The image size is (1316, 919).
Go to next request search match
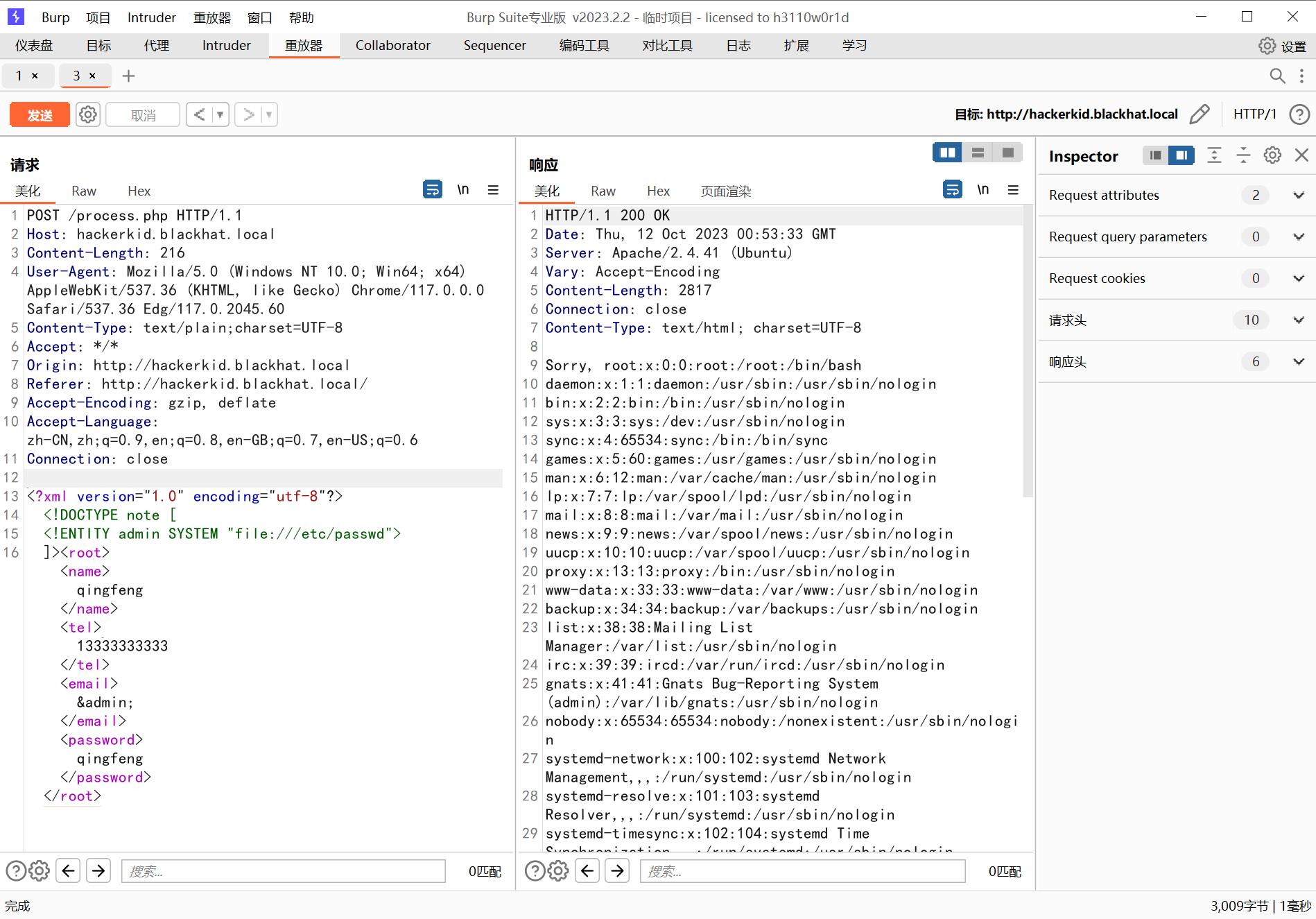pos(99,870)
